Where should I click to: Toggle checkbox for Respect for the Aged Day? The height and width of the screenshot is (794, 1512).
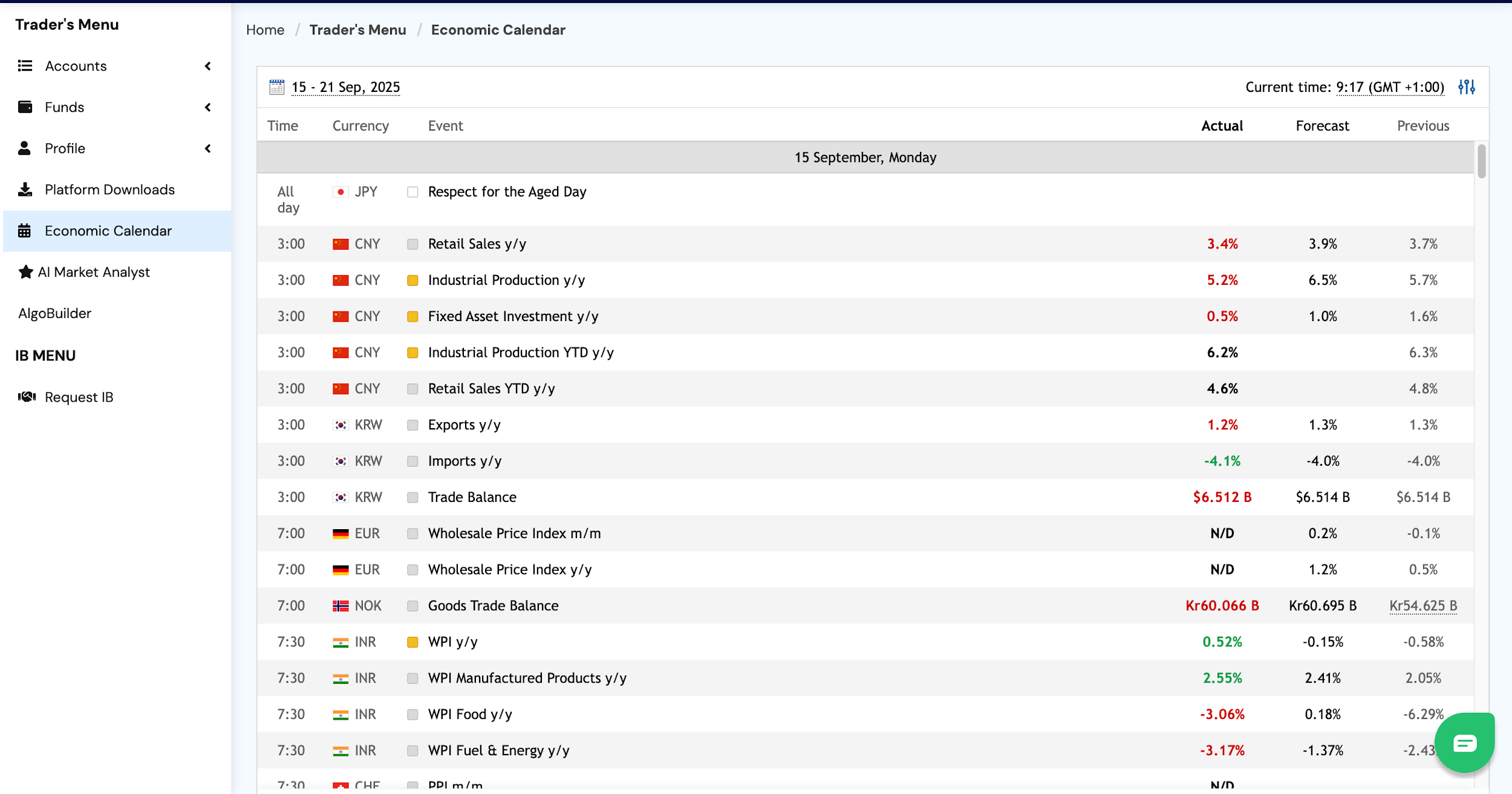click(412, 192)
